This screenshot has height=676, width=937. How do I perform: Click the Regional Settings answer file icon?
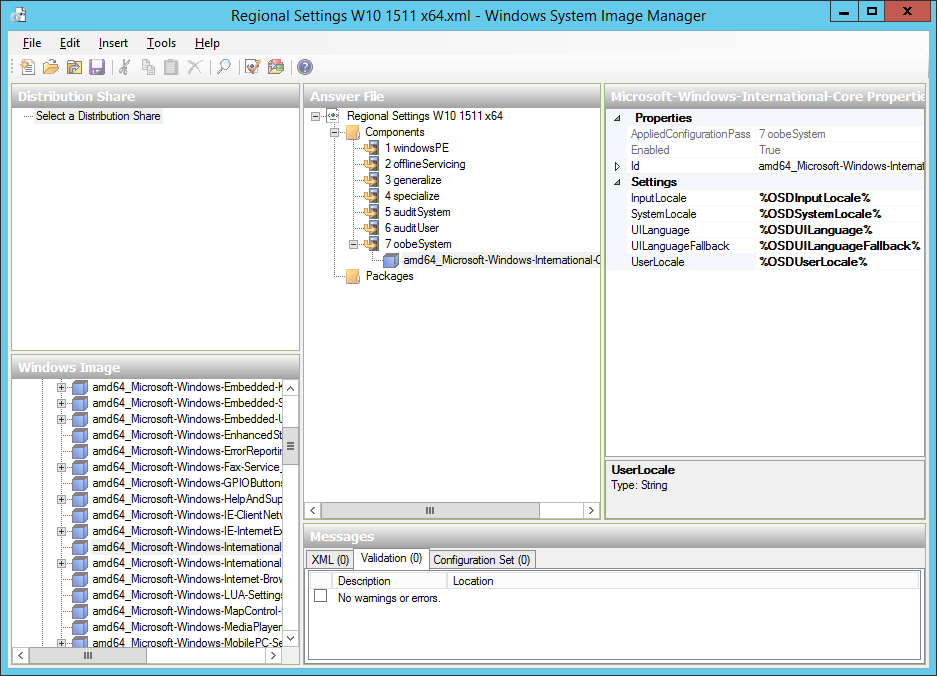click(x=333, y=116)
